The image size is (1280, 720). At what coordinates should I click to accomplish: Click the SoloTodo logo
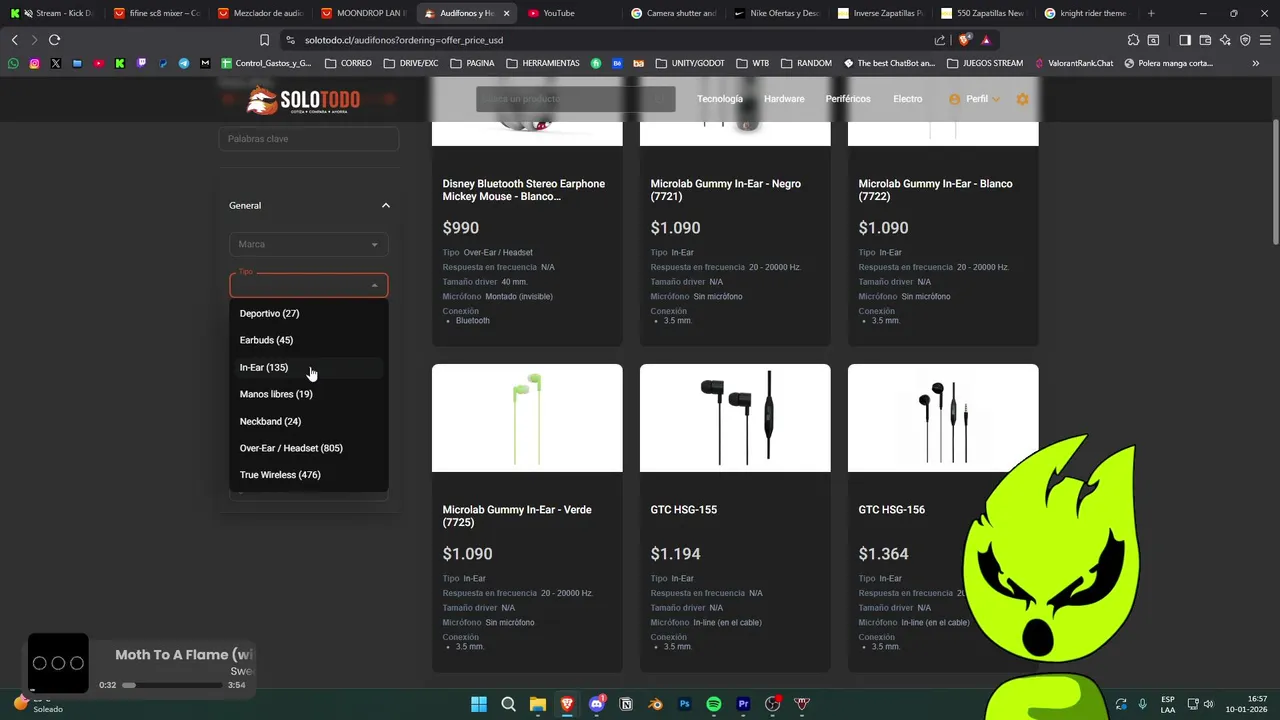[303, 100]
